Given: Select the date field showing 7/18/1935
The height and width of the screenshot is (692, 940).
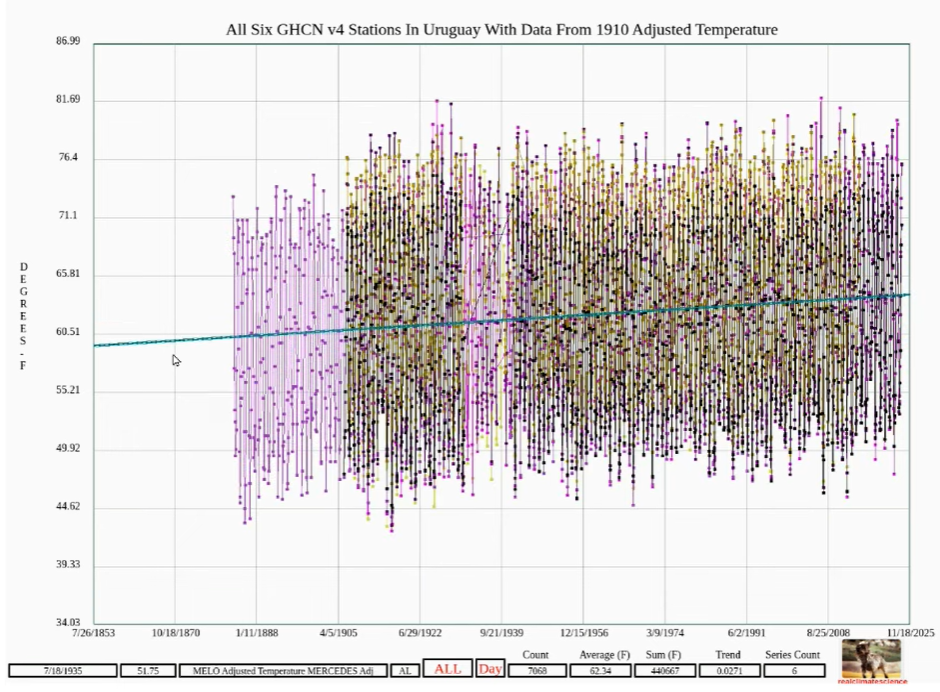Looking at the screenshot, I should click(x=63, y=670).
